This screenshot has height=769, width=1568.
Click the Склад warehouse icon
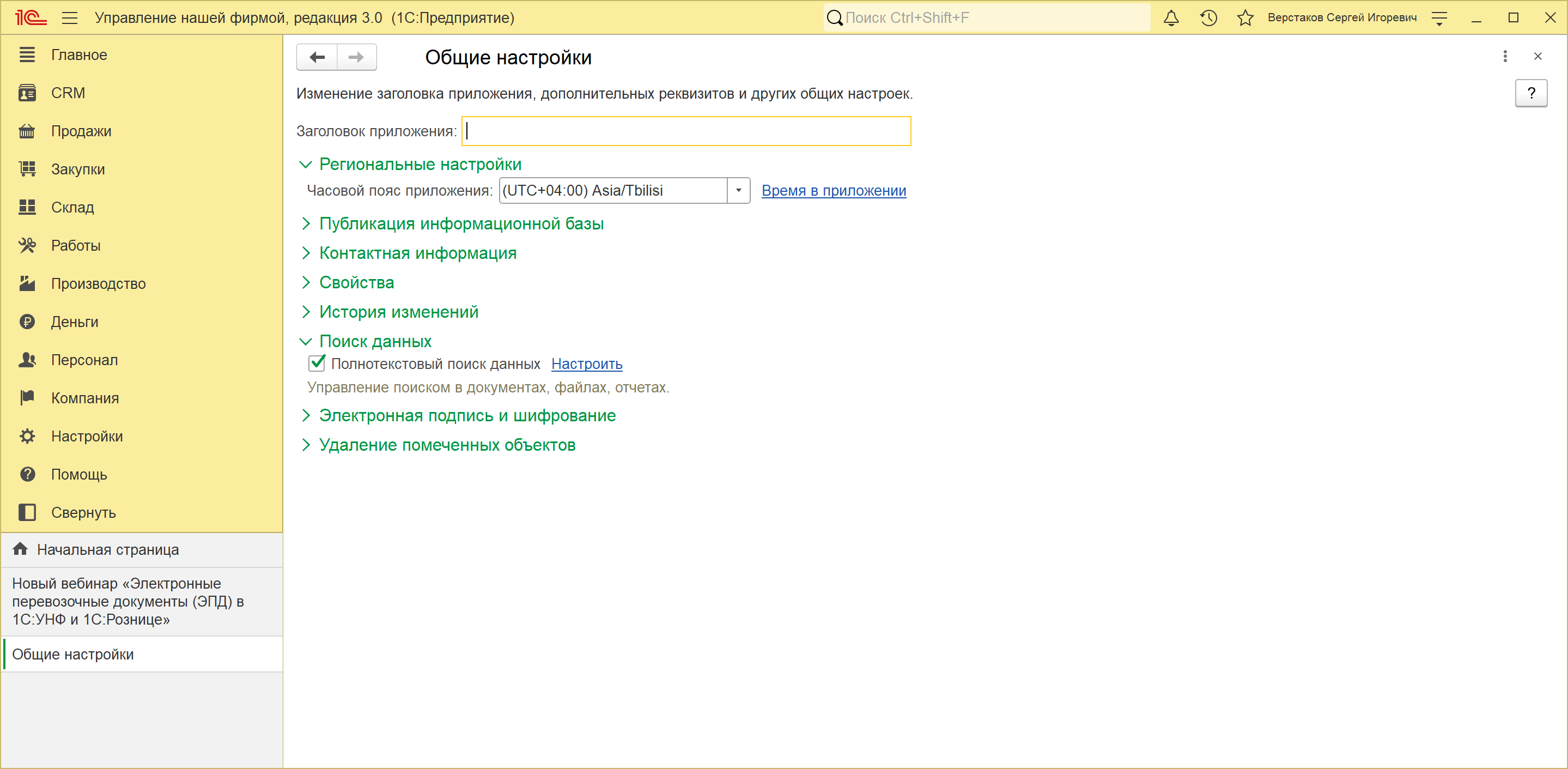[x=27, y=208]
